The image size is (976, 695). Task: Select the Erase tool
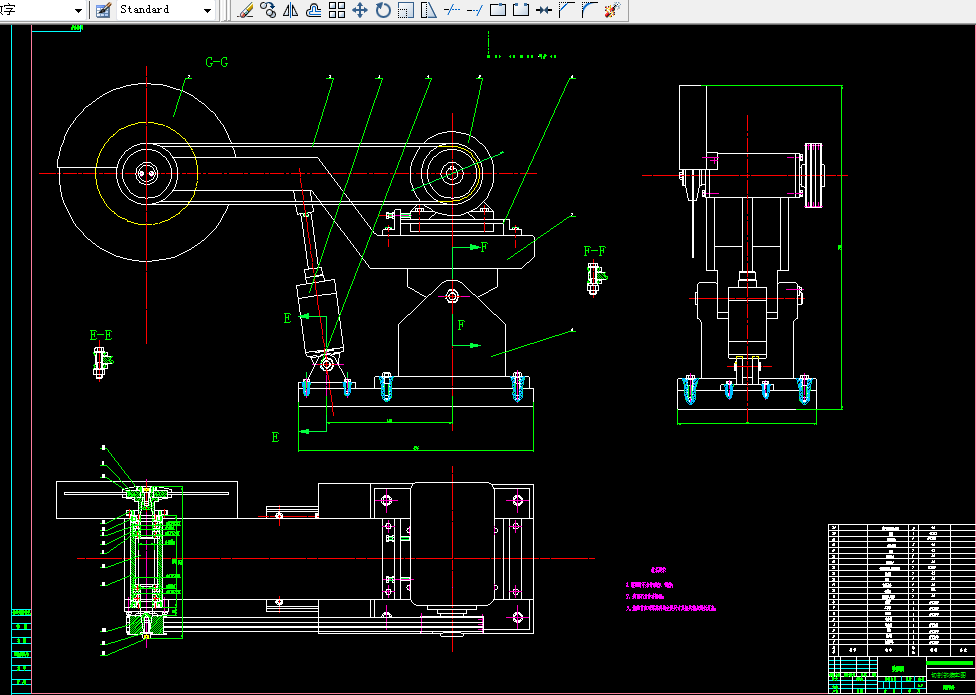point(246,10)
